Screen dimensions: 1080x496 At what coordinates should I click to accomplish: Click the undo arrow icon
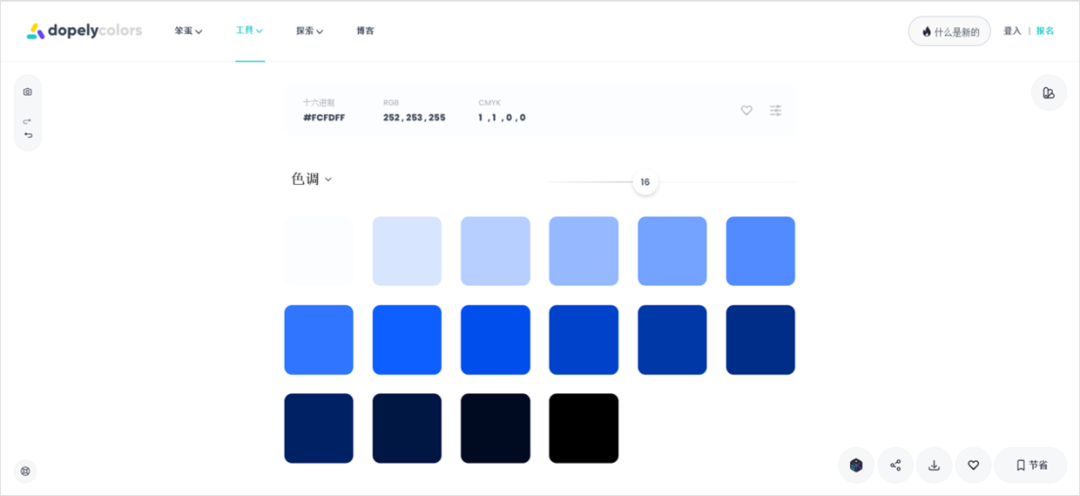pyautogui.click(x=28, y=135)
